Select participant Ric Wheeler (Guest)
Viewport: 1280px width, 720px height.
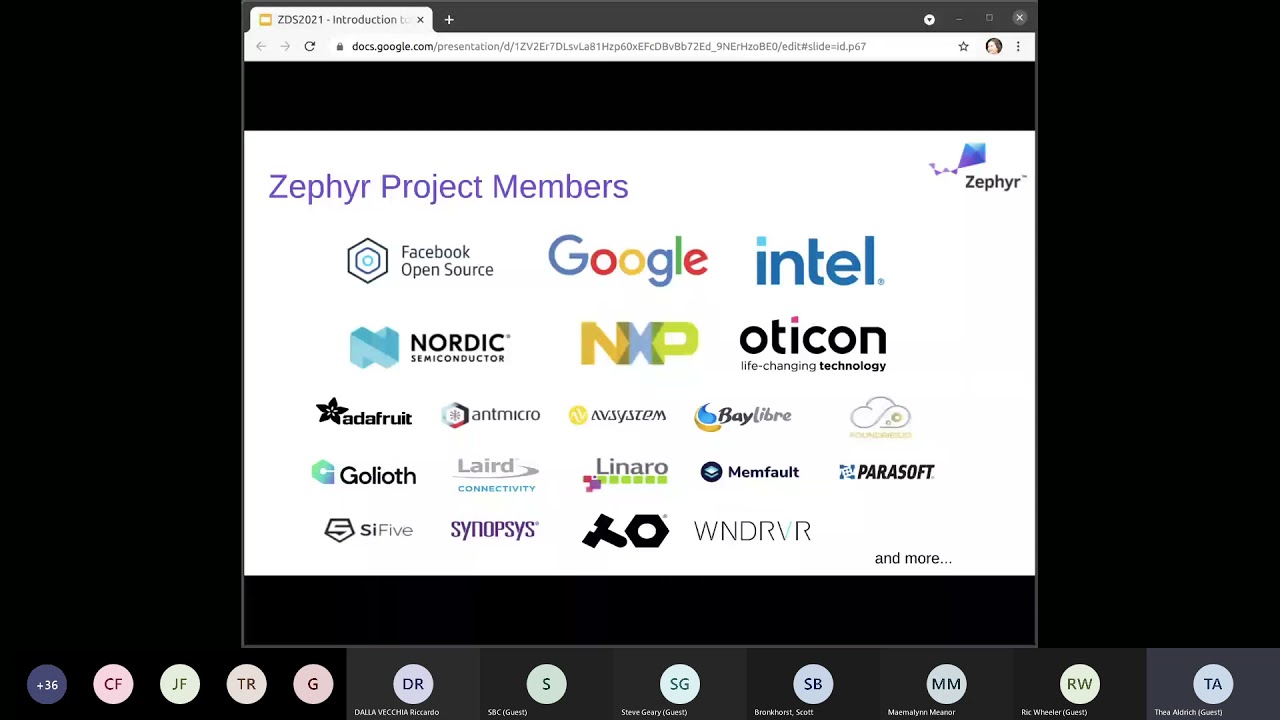click(1079, 685)
